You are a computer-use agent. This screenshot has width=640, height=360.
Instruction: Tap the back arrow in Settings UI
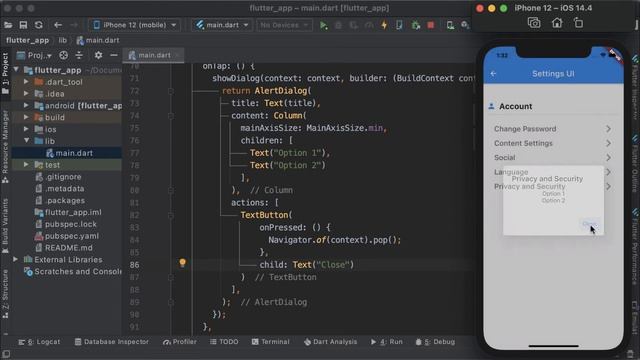493,74
